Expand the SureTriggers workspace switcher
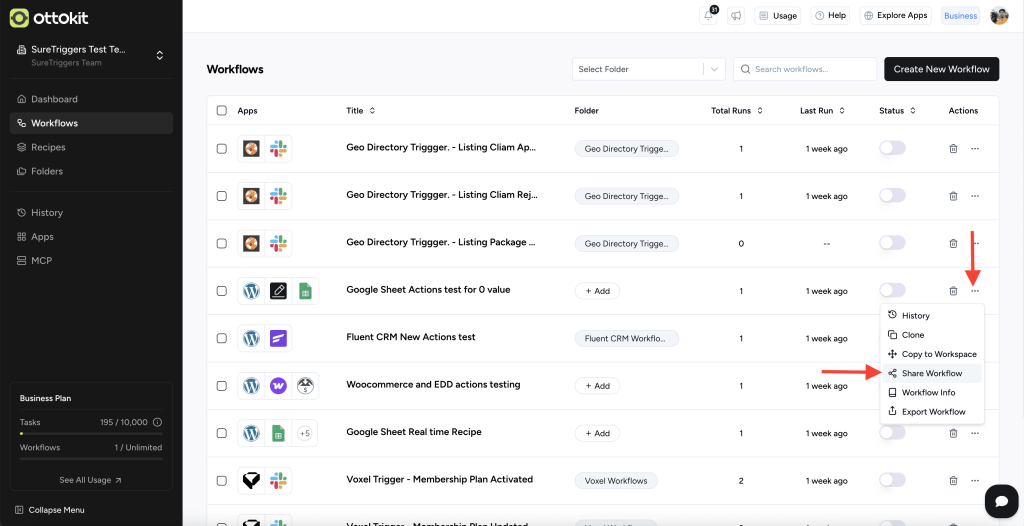Image resolution: width=1024 pixels, height=526 pixels. click(x=159, y=55)
